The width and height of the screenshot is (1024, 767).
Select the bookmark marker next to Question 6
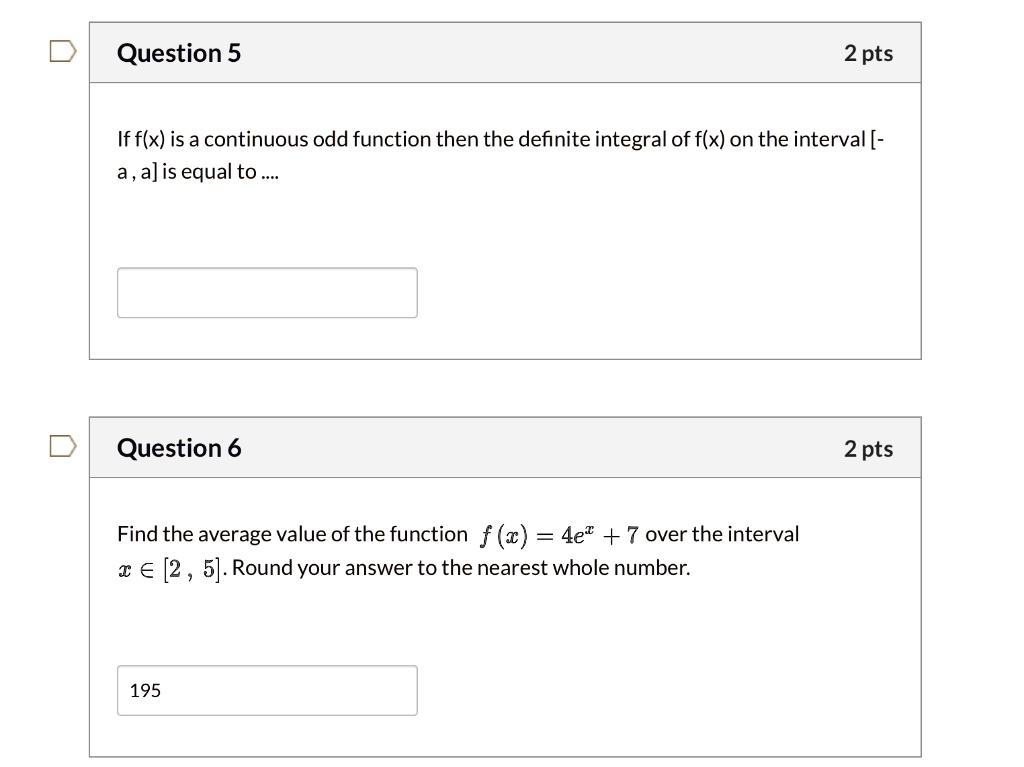tap(62, 445)
